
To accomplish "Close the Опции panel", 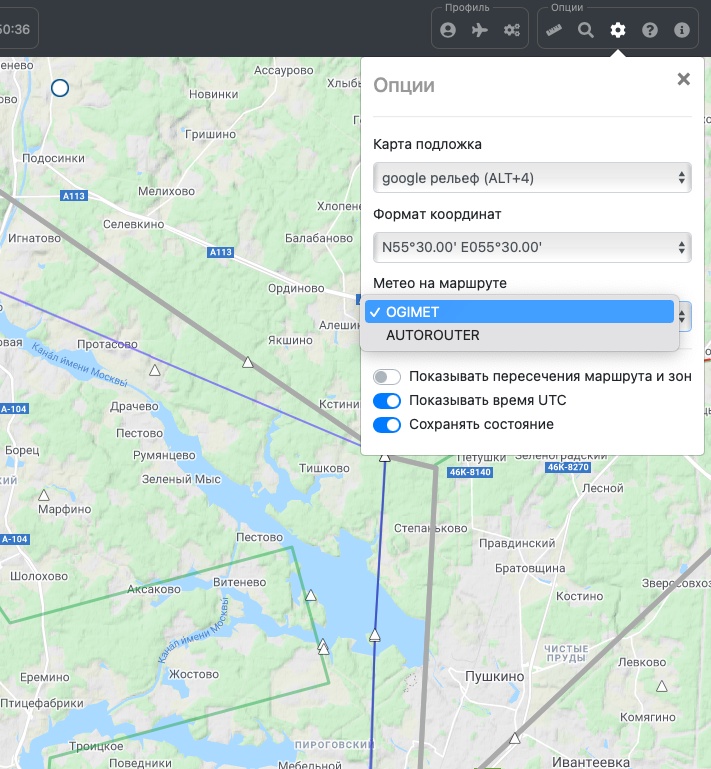I will coord(684,80).
